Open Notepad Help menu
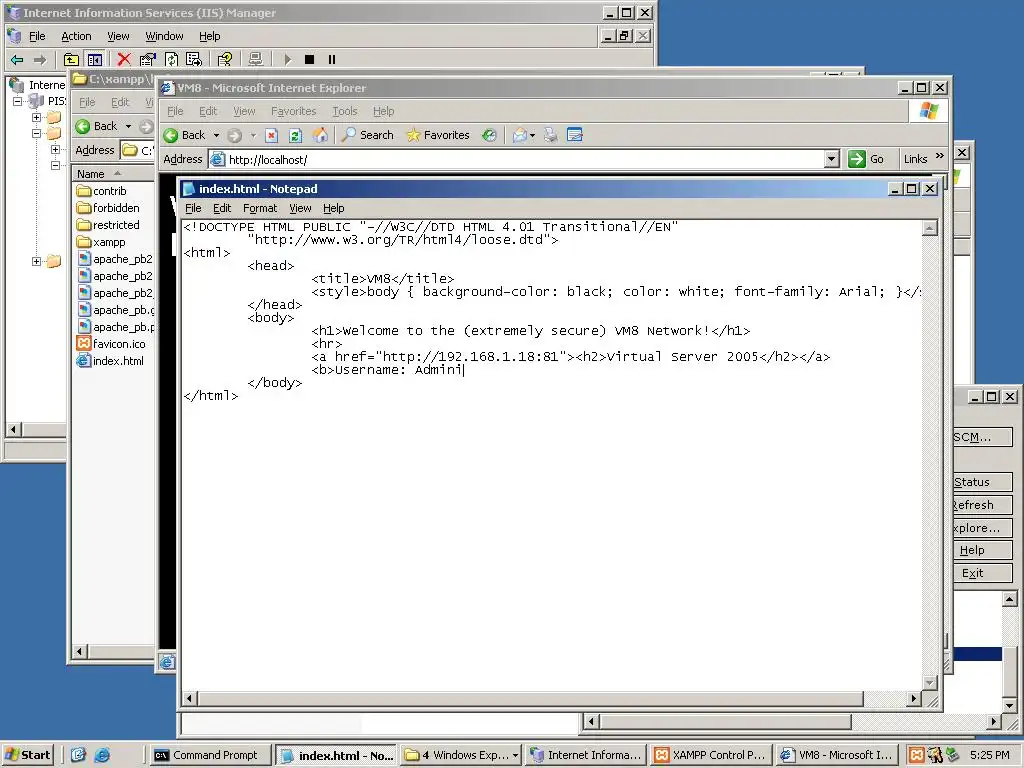This screenshot has width=1024, height=768. pyautogui.click(x=334, y=208)
